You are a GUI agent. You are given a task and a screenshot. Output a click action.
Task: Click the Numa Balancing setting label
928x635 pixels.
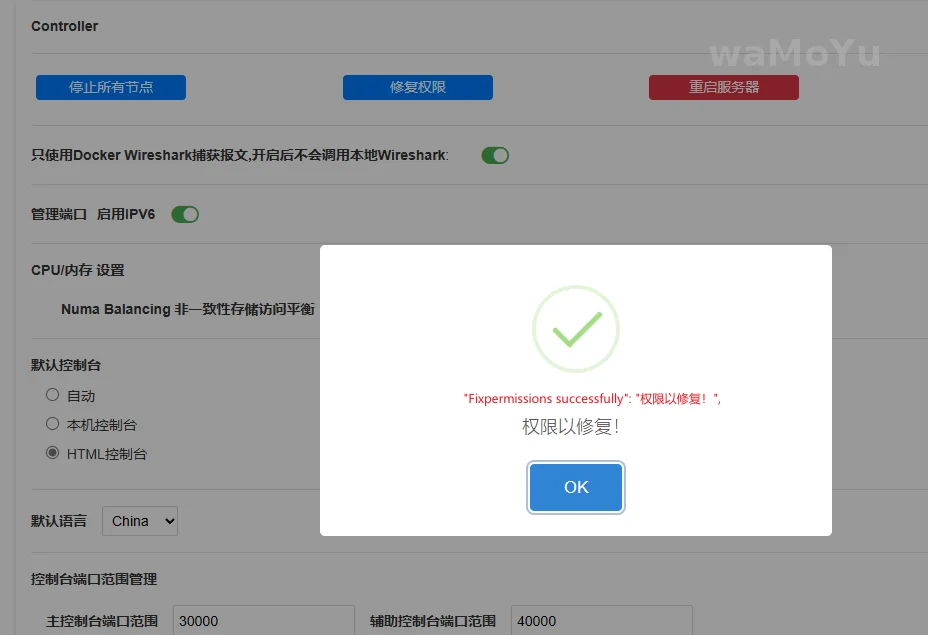coord(188,309)
